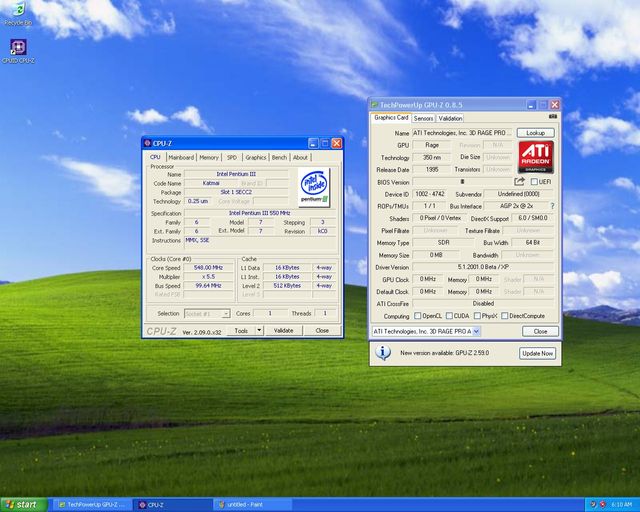
Task: Open the Tools dropdown arrow in CPU-Z
Action: 259,330
